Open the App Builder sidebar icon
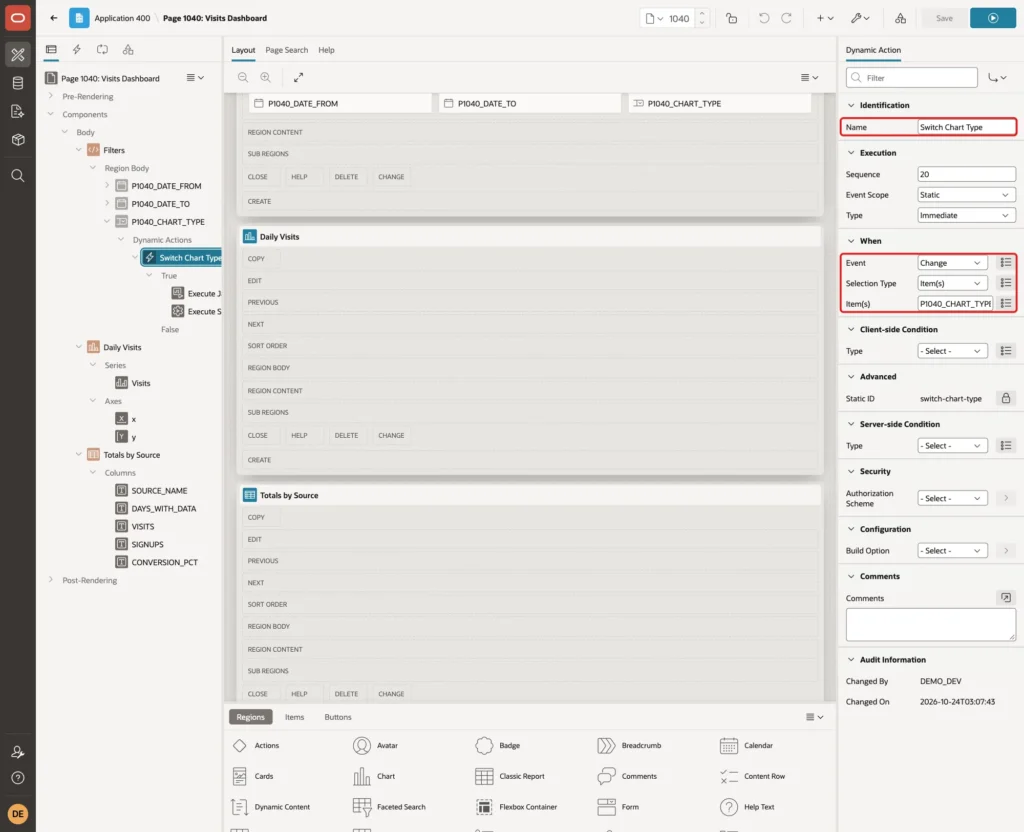Screen dimensions: 1024x832 pyautogui.click(x=18, y=55)
